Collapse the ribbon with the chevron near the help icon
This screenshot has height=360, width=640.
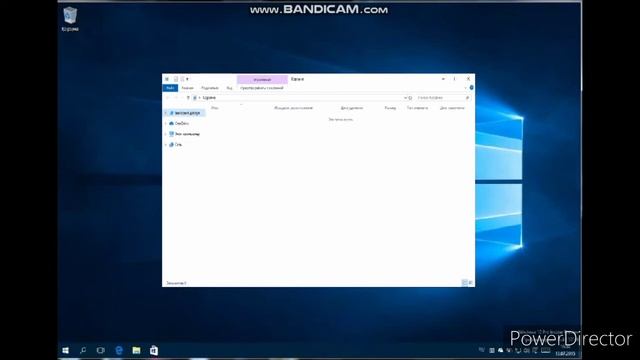pos(465,88)
